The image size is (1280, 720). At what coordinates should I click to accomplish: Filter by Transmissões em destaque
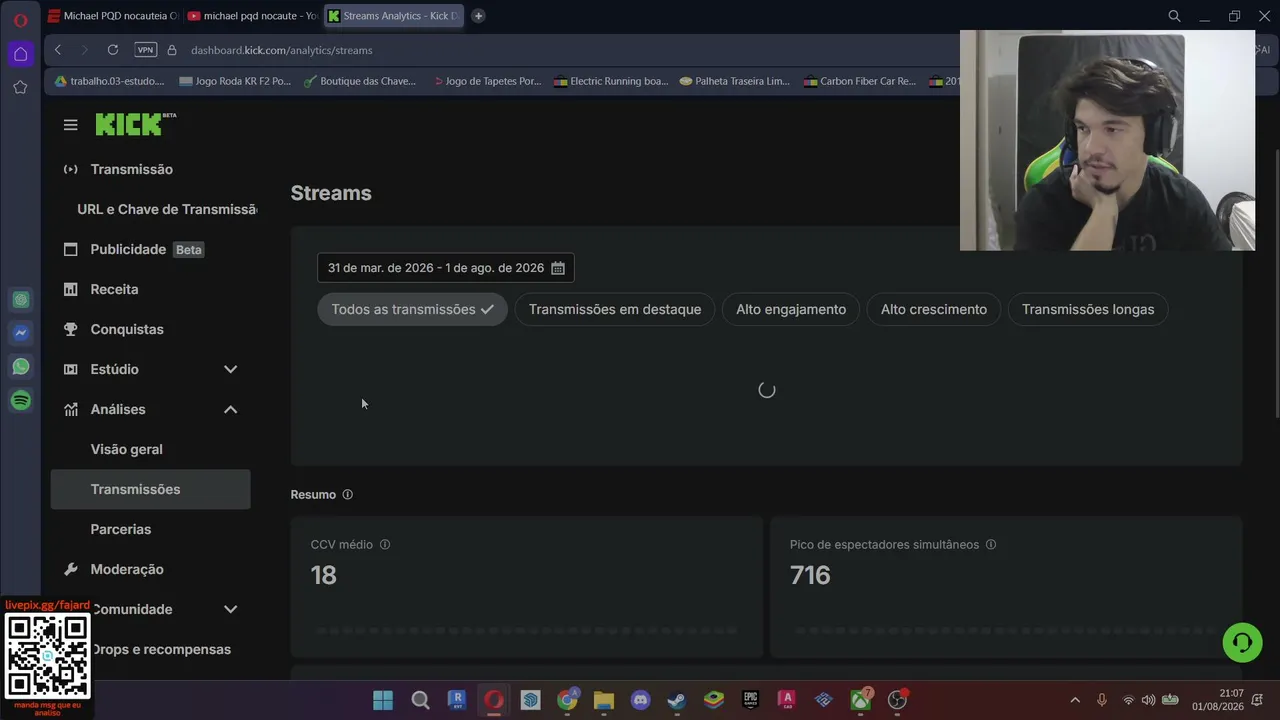click(615, 309)
